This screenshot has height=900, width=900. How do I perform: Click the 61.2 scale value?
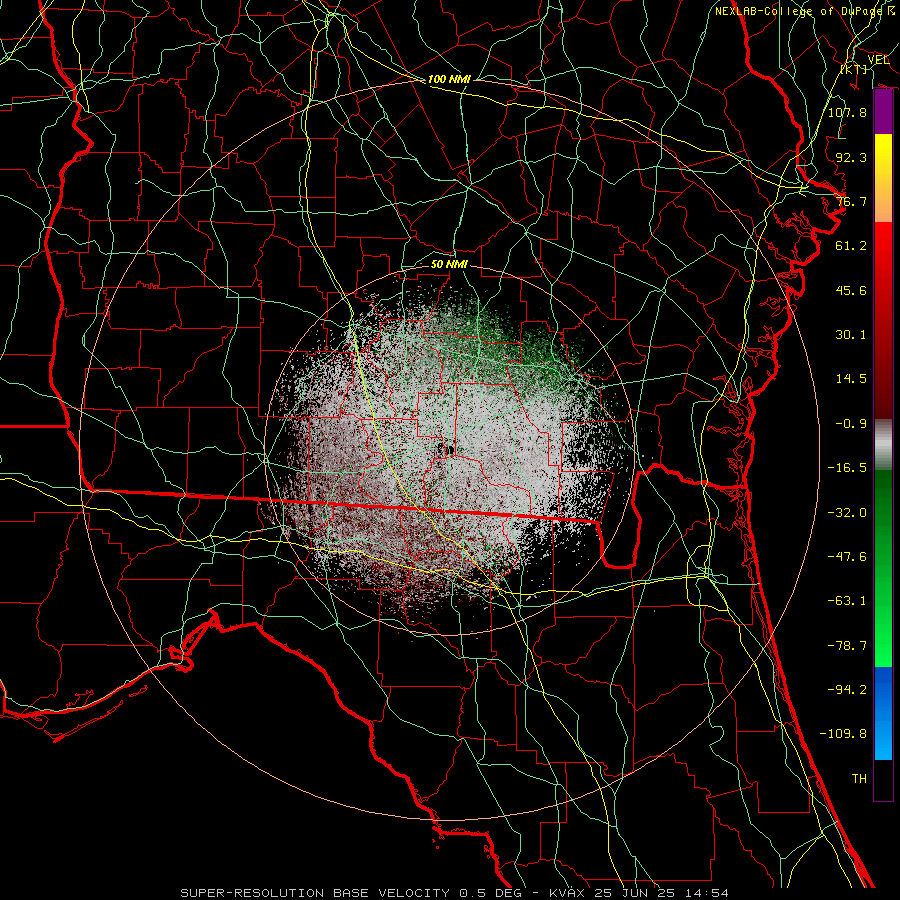click(851, 246)
